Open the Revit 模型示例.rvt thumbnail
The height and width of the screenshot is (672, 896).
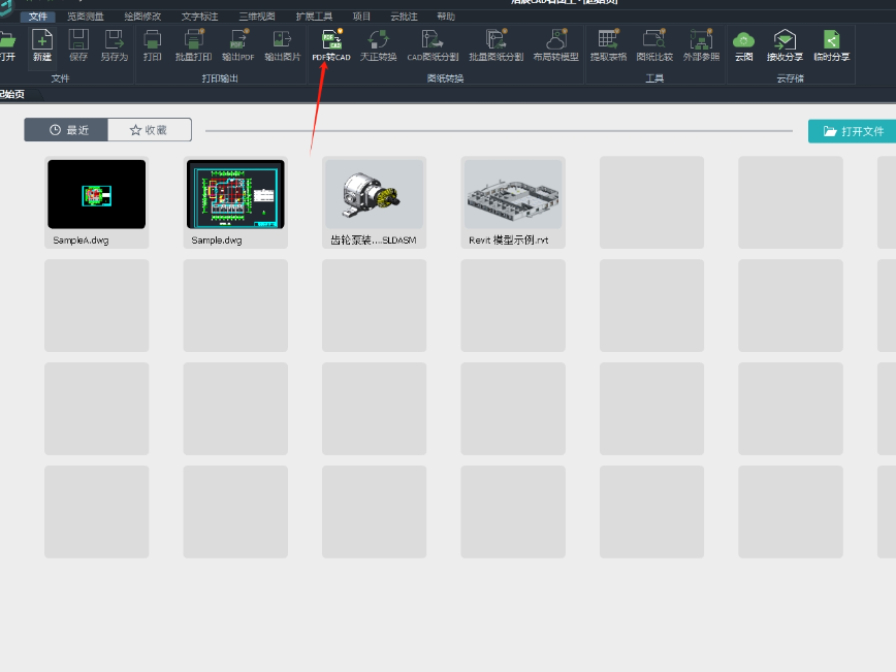pyautogui.click(x=513, y=194)
